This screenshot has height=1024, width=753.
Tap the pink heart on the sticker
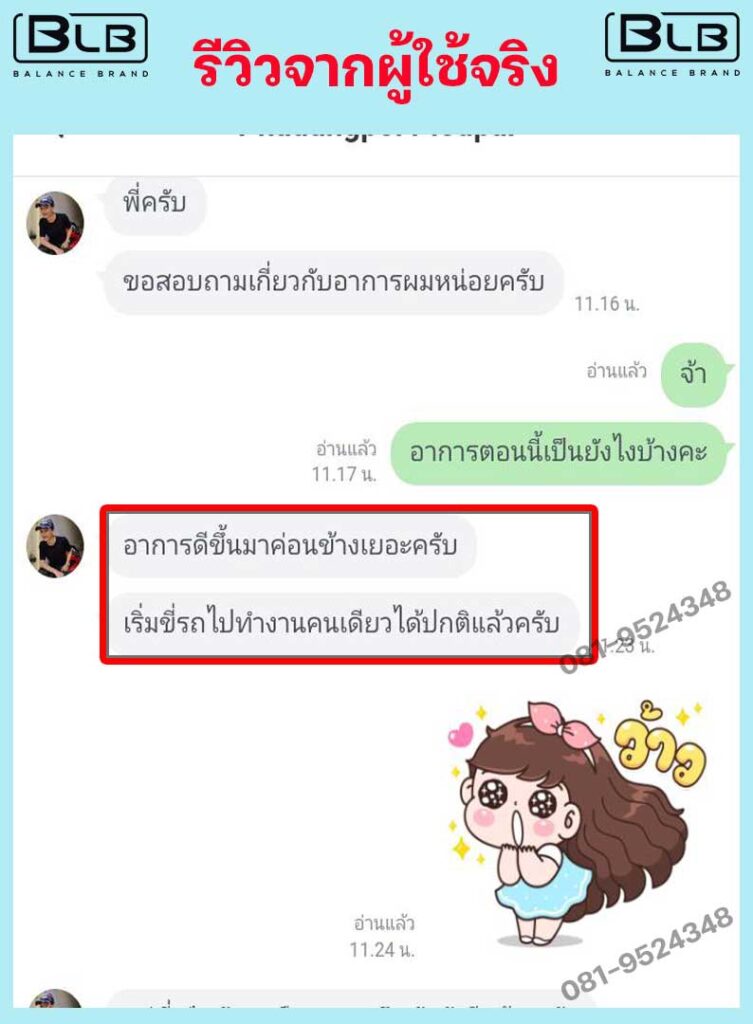(460, 734)
